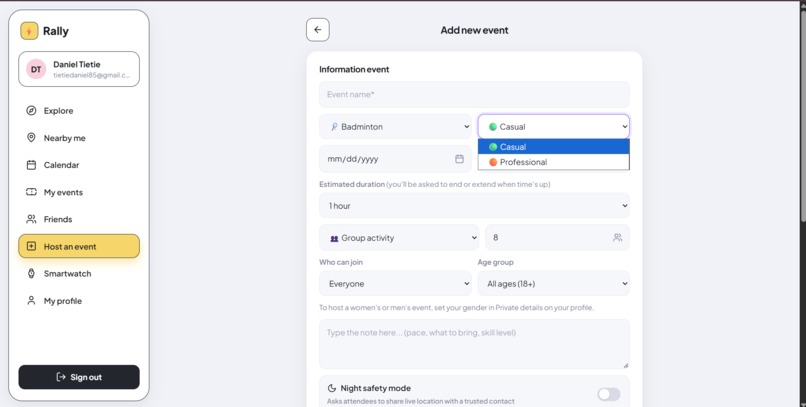Go back with the arrow button
The height and width of the screenshot is (407, 806).
tap(318, 30)
